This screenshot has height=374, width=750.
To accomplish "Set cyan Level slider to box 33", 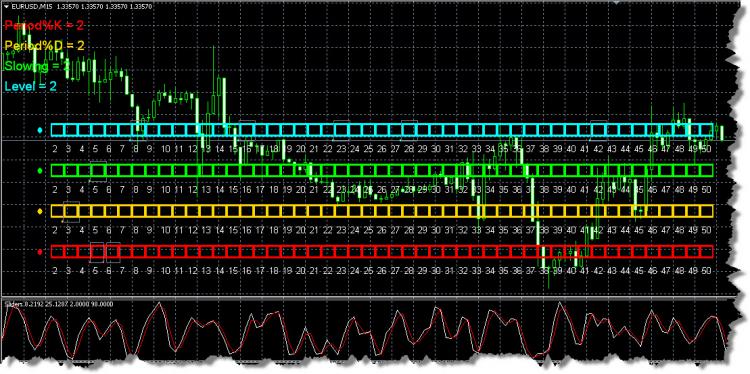I will coord(477,130).
